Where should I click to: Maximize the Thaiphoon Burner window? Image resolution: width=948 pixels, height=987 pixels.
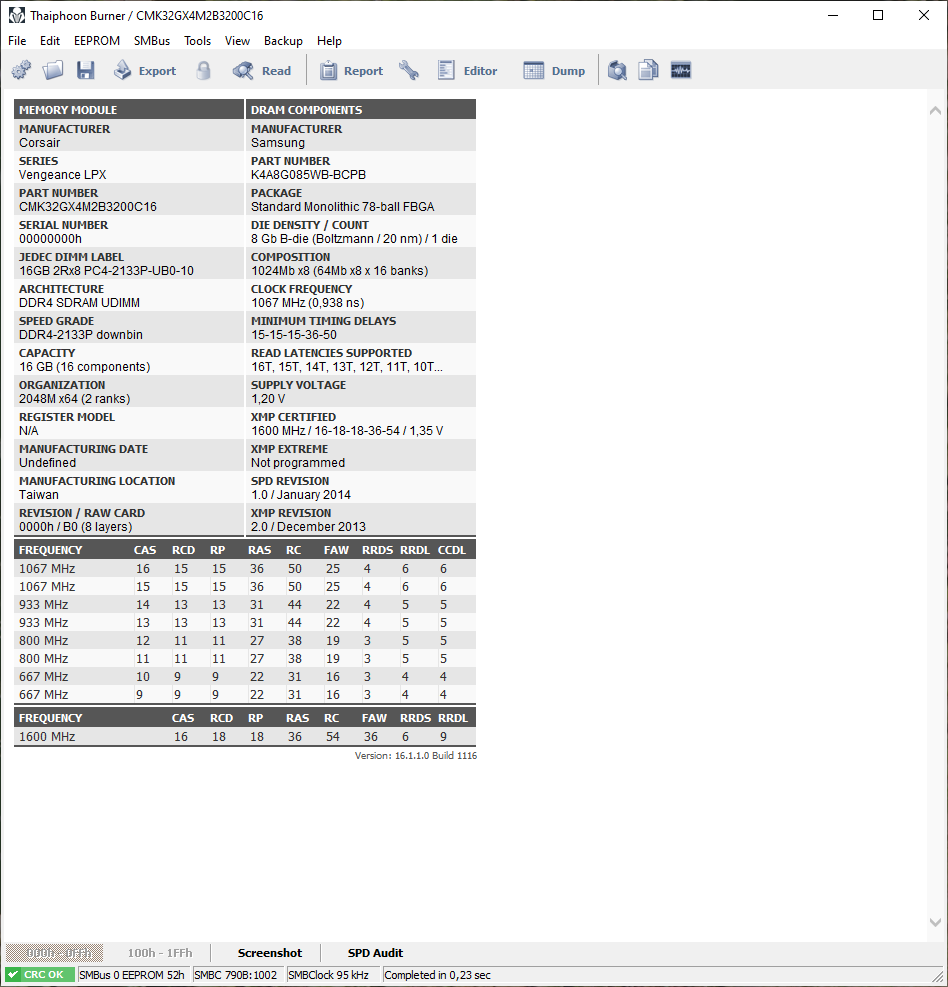click(878, 15)
